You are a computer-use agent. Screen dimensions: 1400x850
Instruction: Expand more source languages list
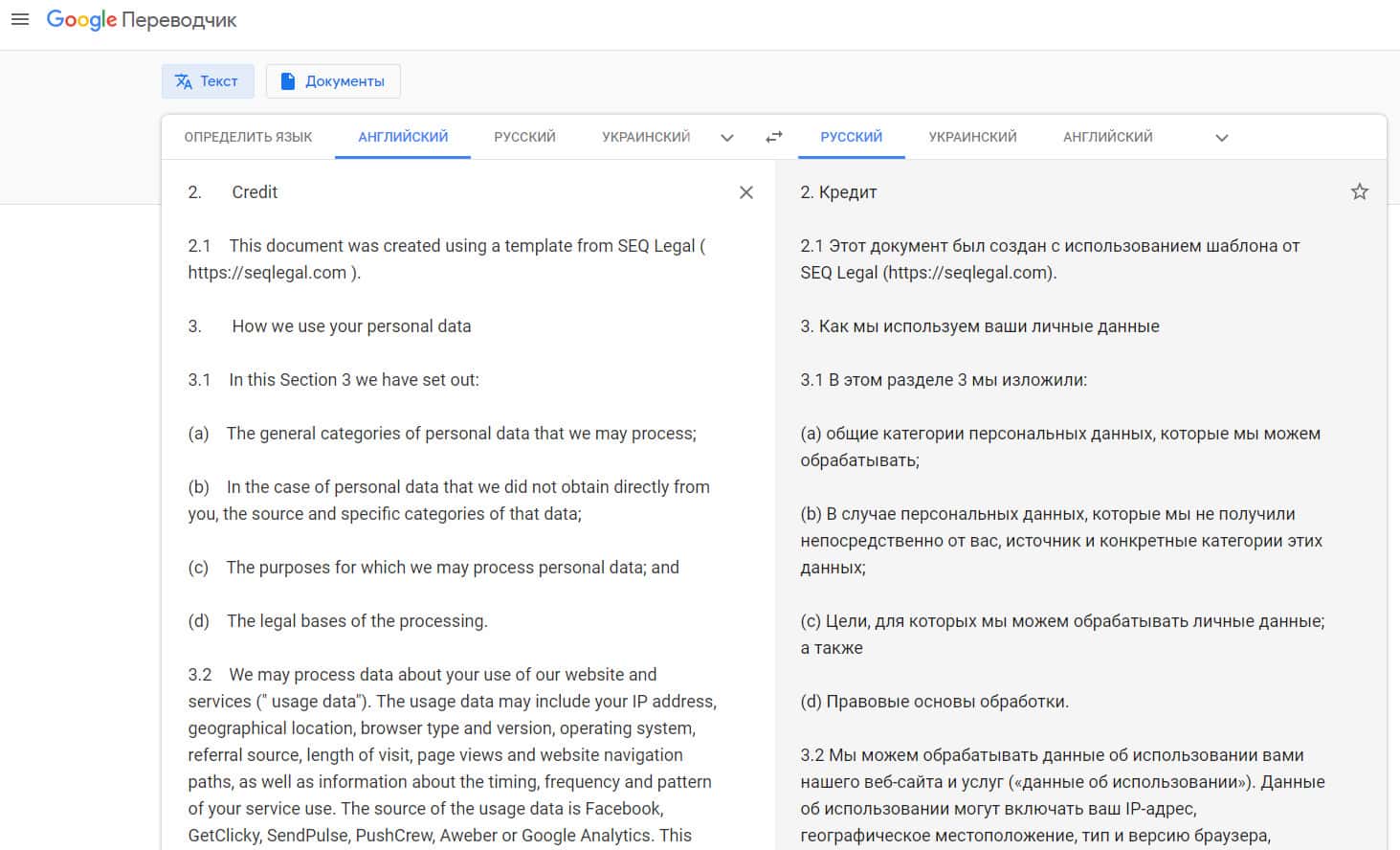coord(727,138)
